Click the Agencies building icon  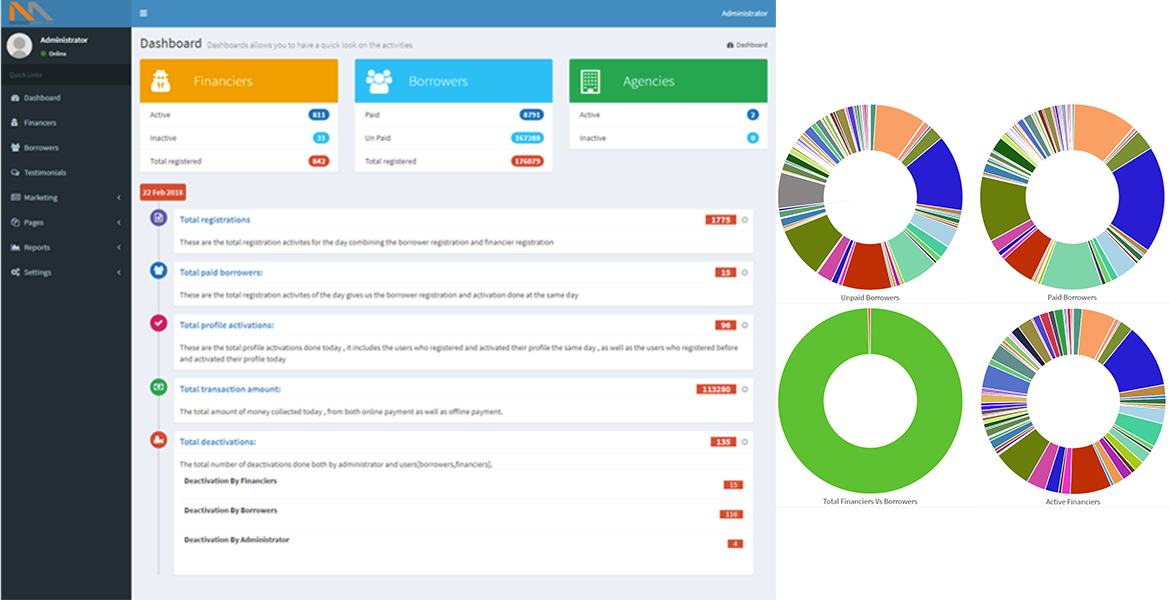click(x=590, y=81)
